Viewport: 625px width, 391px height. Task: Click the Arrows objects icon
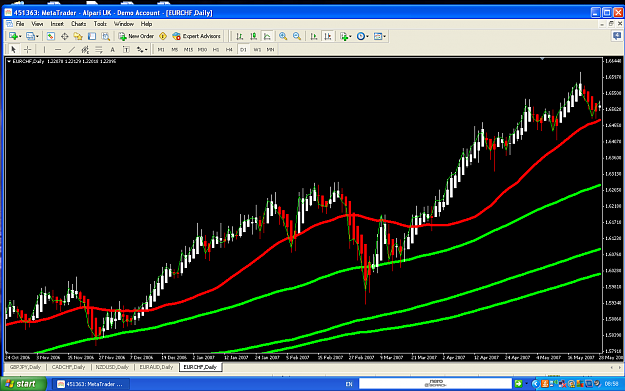click(140, 49)
